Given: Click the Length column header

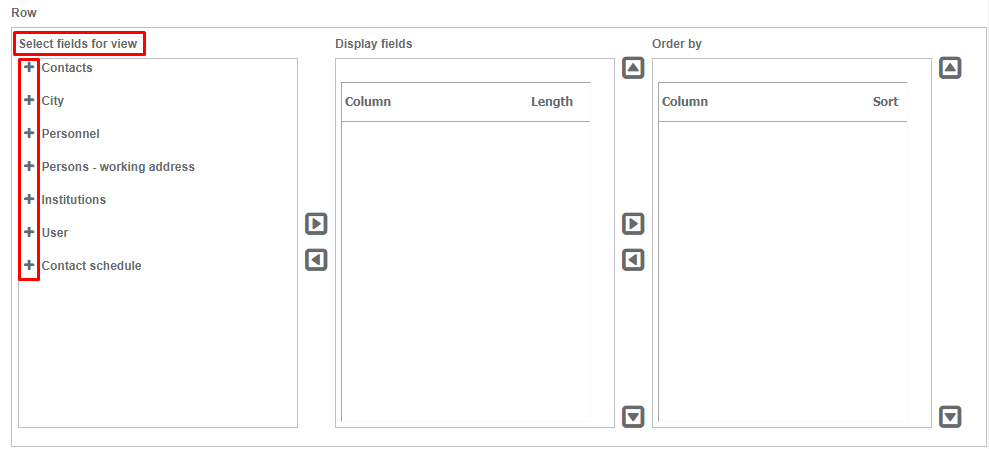Looking at the screenshot, I should (x=552, y=102).
